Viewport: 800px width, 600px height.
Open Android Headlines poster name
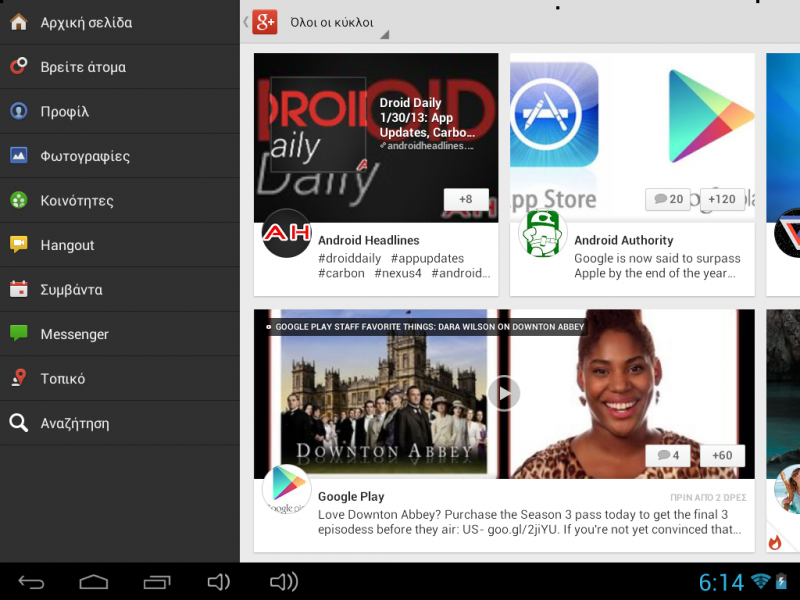[368, 240]
